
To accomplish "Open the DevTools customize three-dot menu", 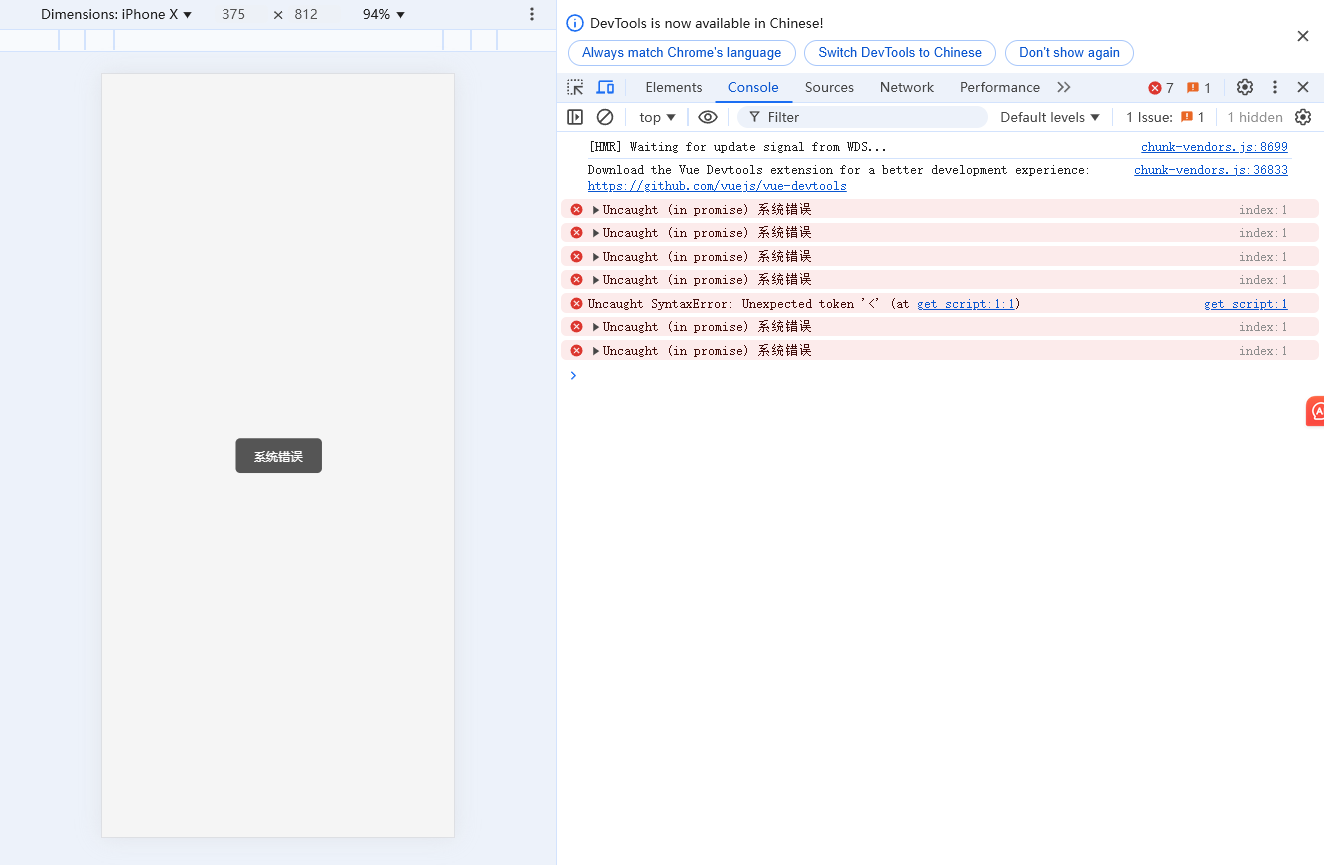I will 1275,87.
